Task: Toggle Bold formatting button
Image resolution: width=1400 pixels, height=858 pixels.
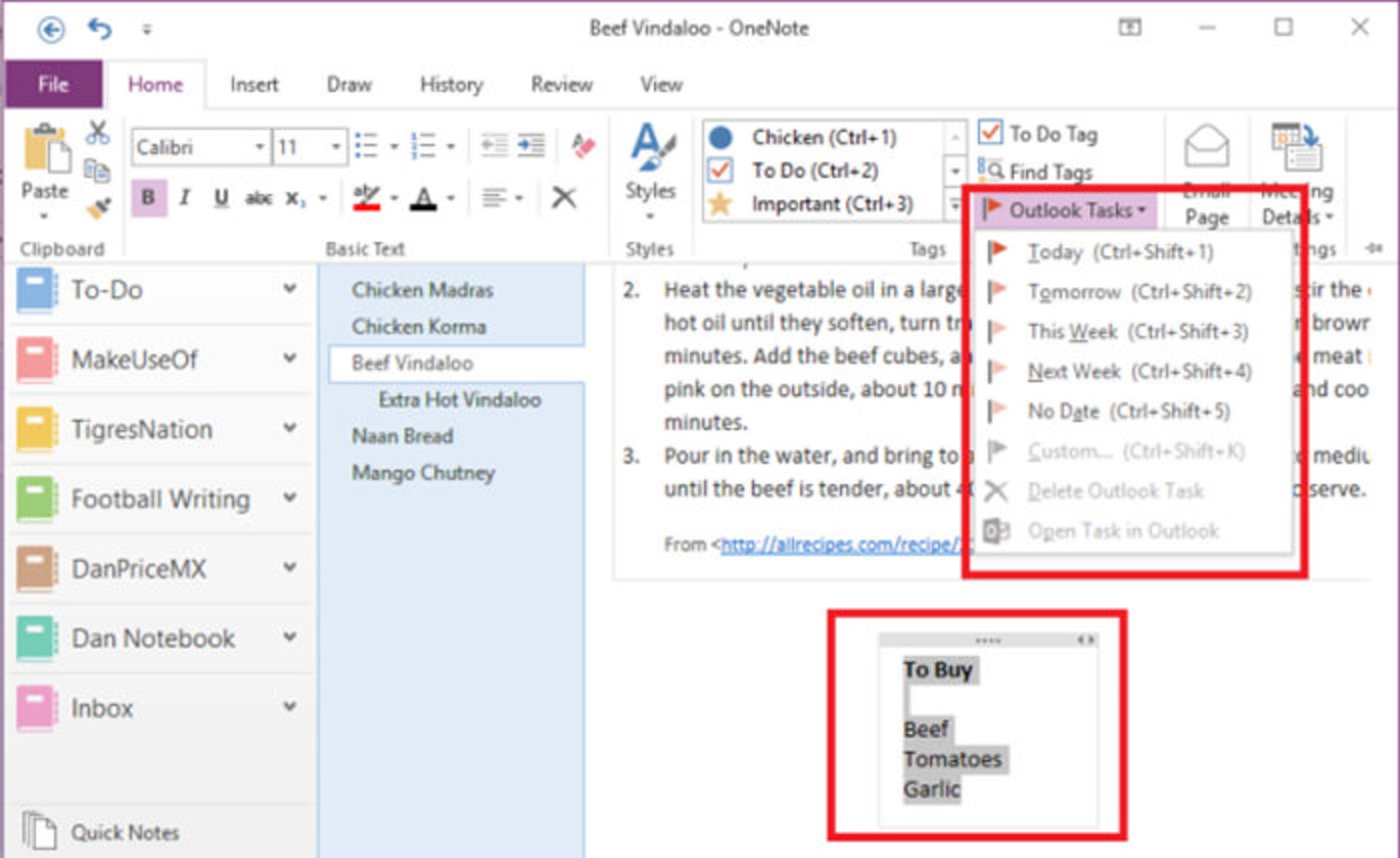Action: [148, 198]
